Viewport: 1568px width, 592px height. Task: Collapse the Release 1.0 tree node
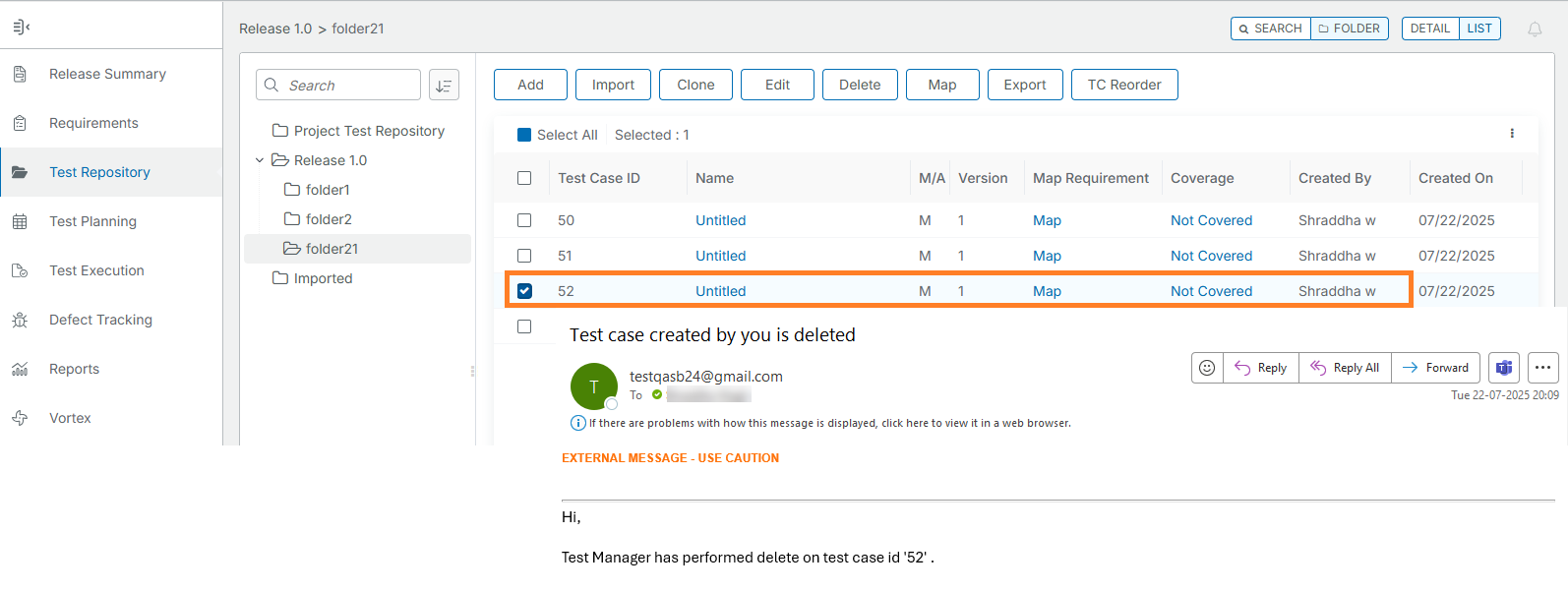tap(260, 160)
